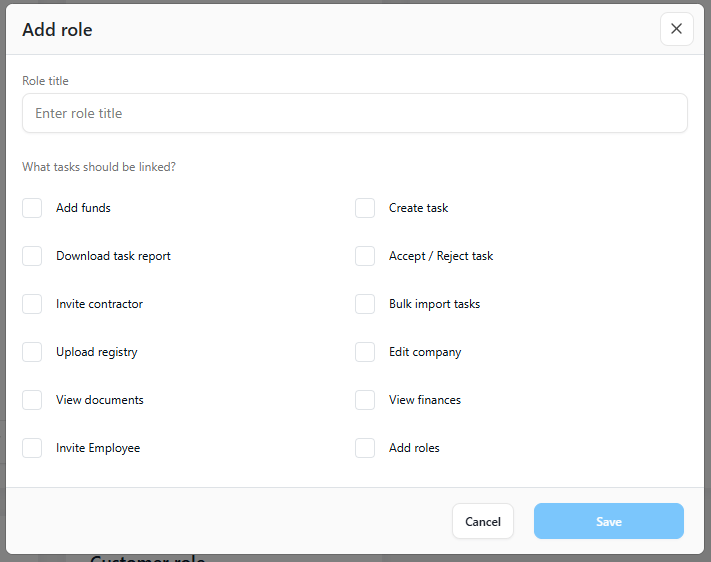Save the new role
Viewport: 711px width, 562px height.
(x=609, y=521)
